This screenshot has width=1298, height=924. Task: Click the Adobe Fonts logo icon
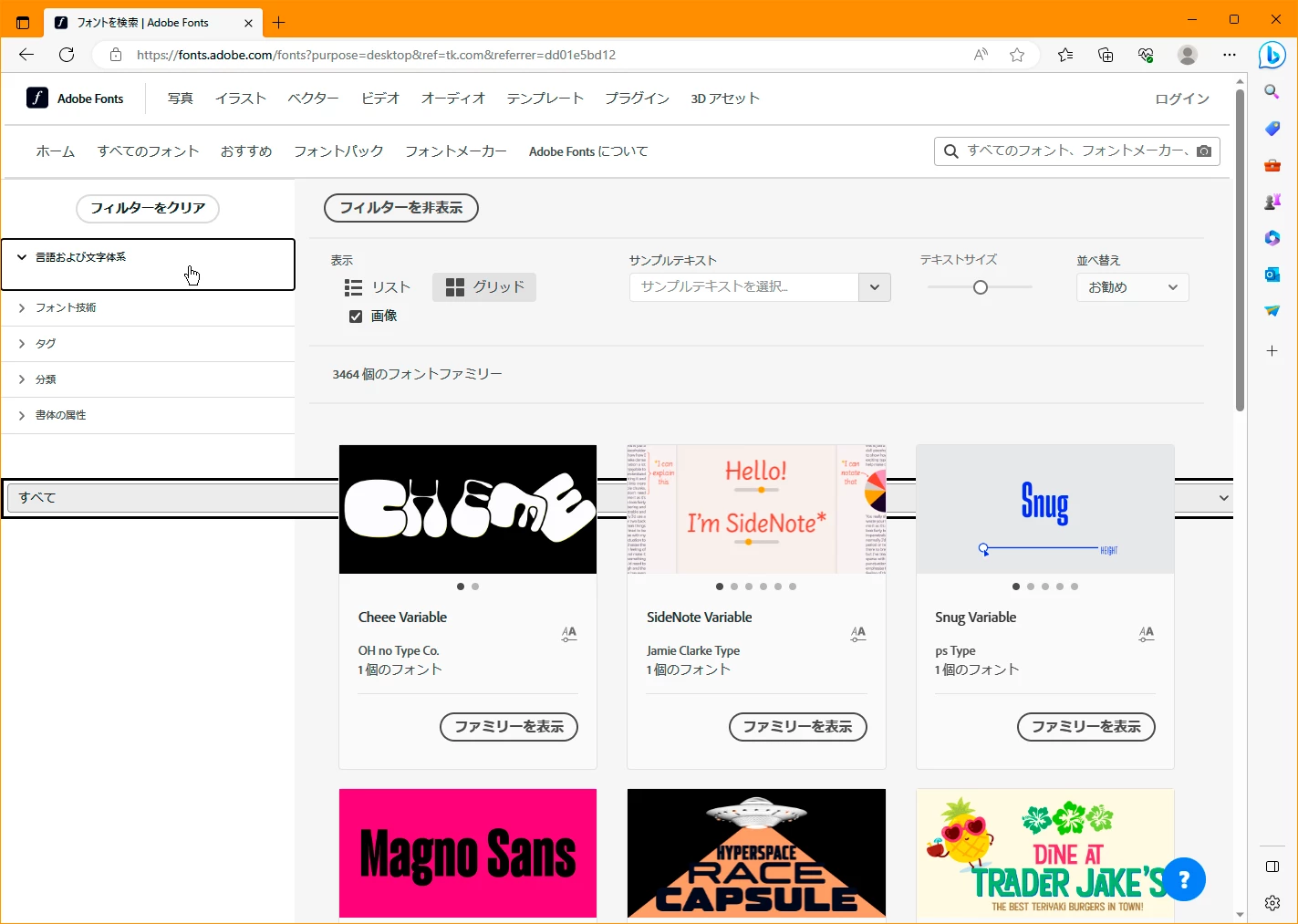36,98
